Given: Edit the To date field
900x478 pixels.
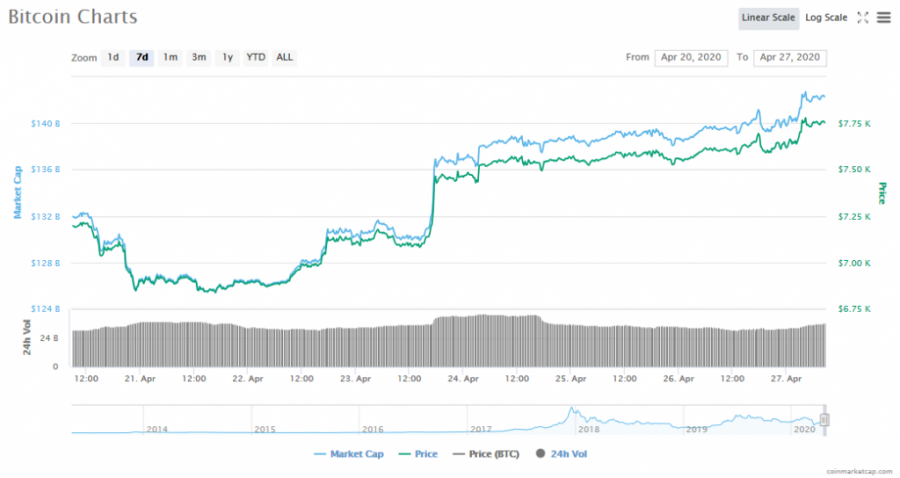Looking at the screenshot, I should (790, 57).
